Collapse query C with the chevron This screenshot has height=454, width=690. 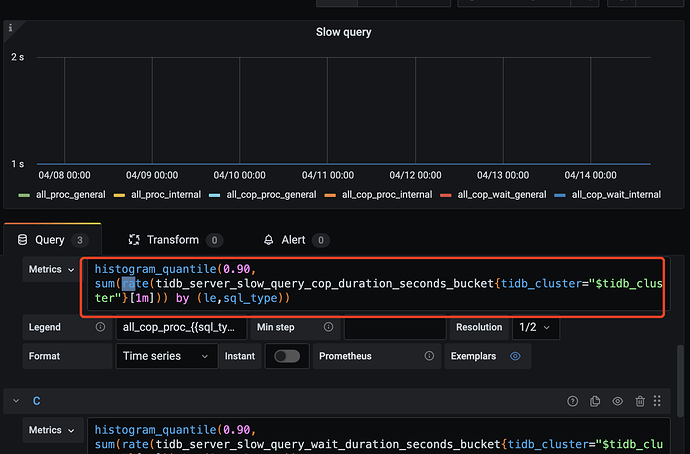coord(16,401)
